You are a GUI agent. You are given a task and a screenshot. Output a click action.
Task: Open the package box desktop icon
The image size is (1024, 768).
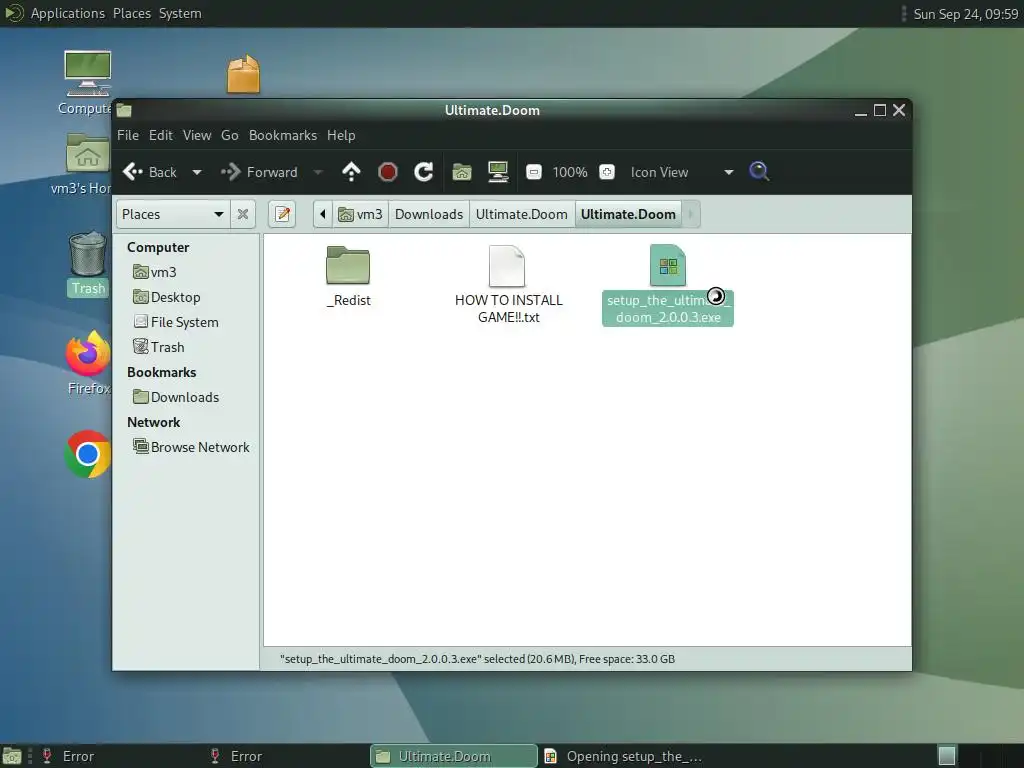243,74
